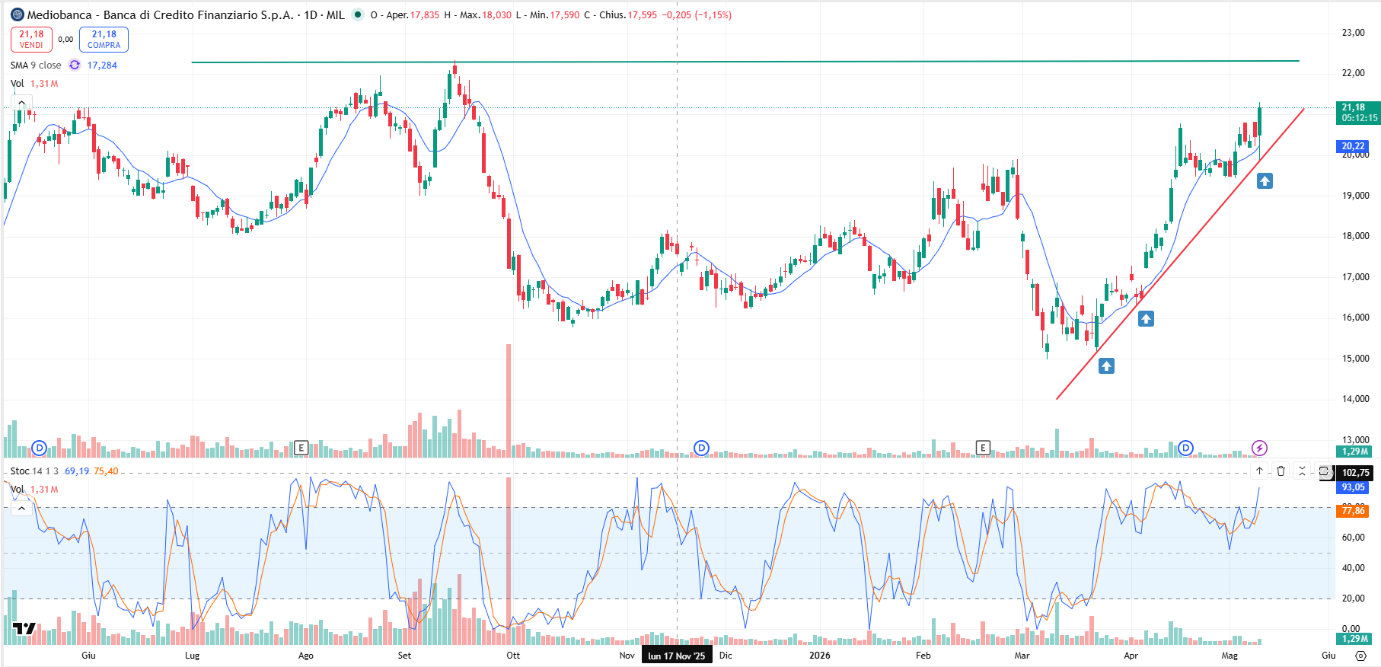Click the Stoc value 69,19

(76, 469)
